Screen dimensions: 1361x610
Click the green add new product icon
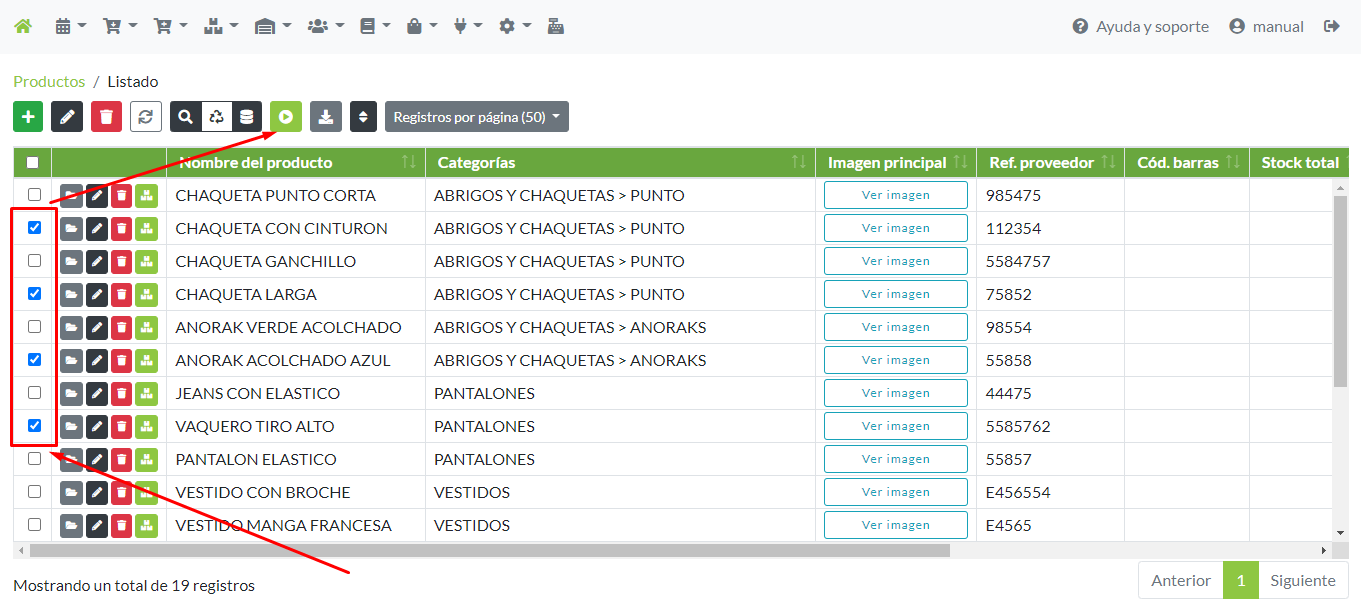click(x=27, y=117)
